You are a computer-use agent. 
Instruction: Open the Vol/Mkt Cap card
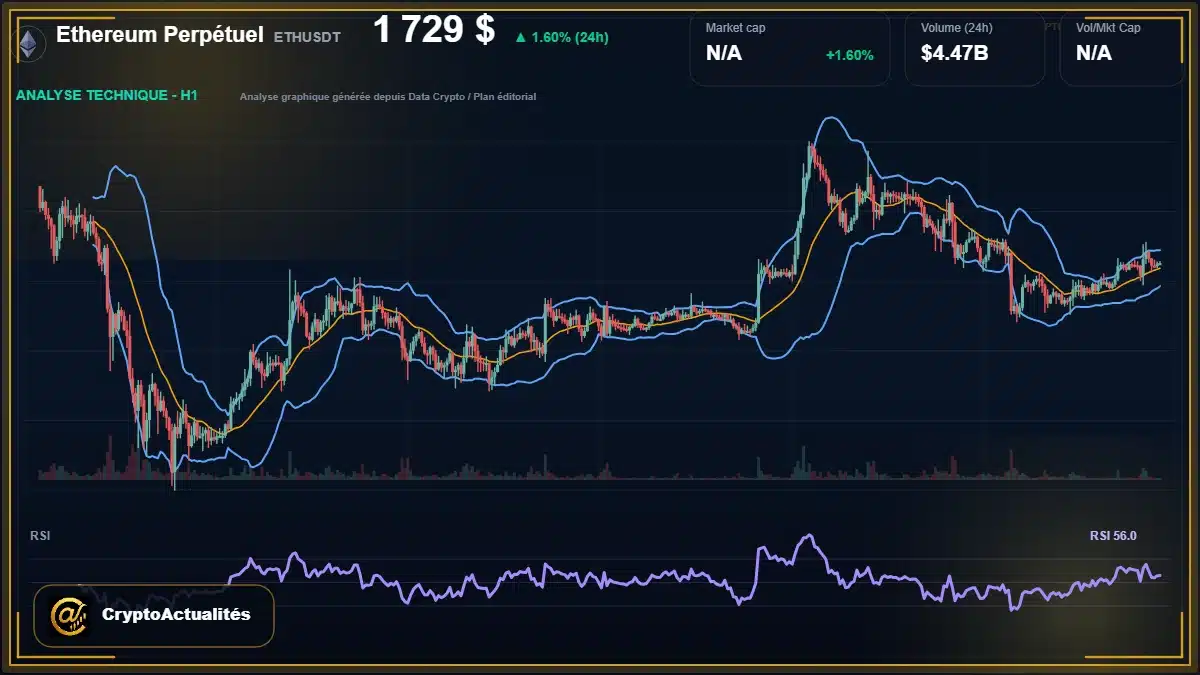[1122, 49]
